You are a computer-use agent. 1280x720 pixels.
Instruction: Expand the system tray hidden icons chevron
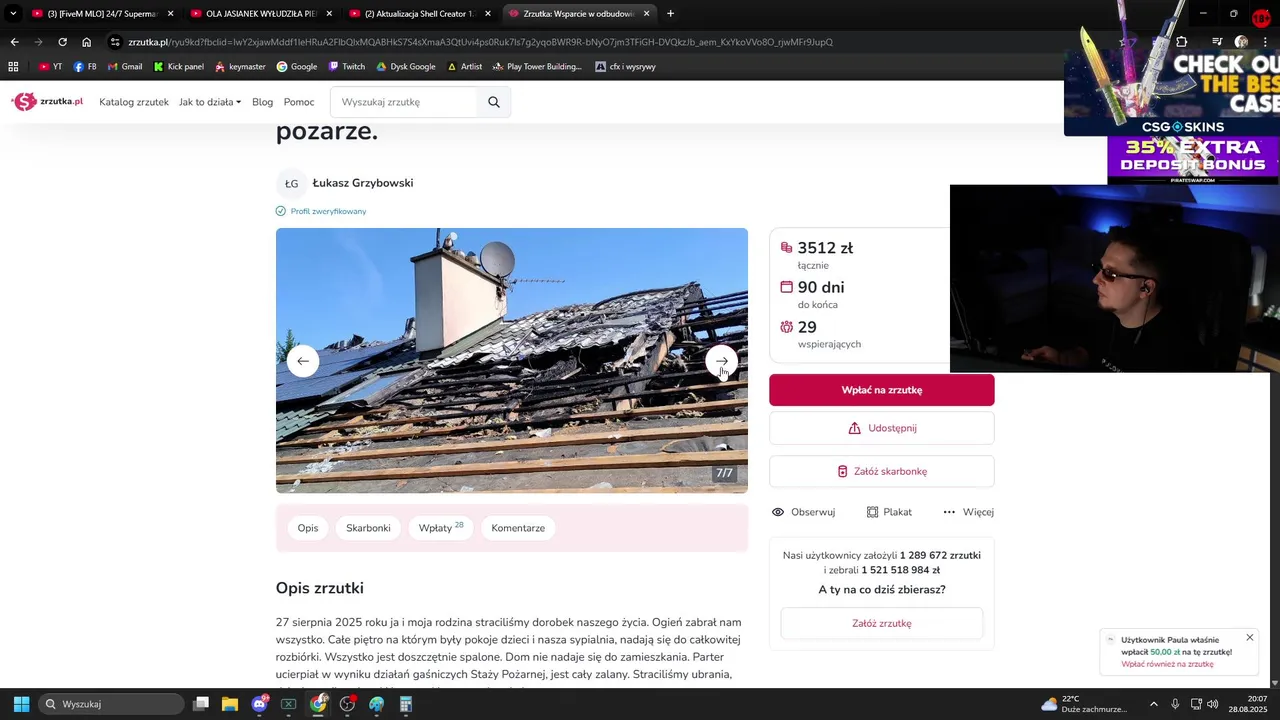coord(1153,704)
